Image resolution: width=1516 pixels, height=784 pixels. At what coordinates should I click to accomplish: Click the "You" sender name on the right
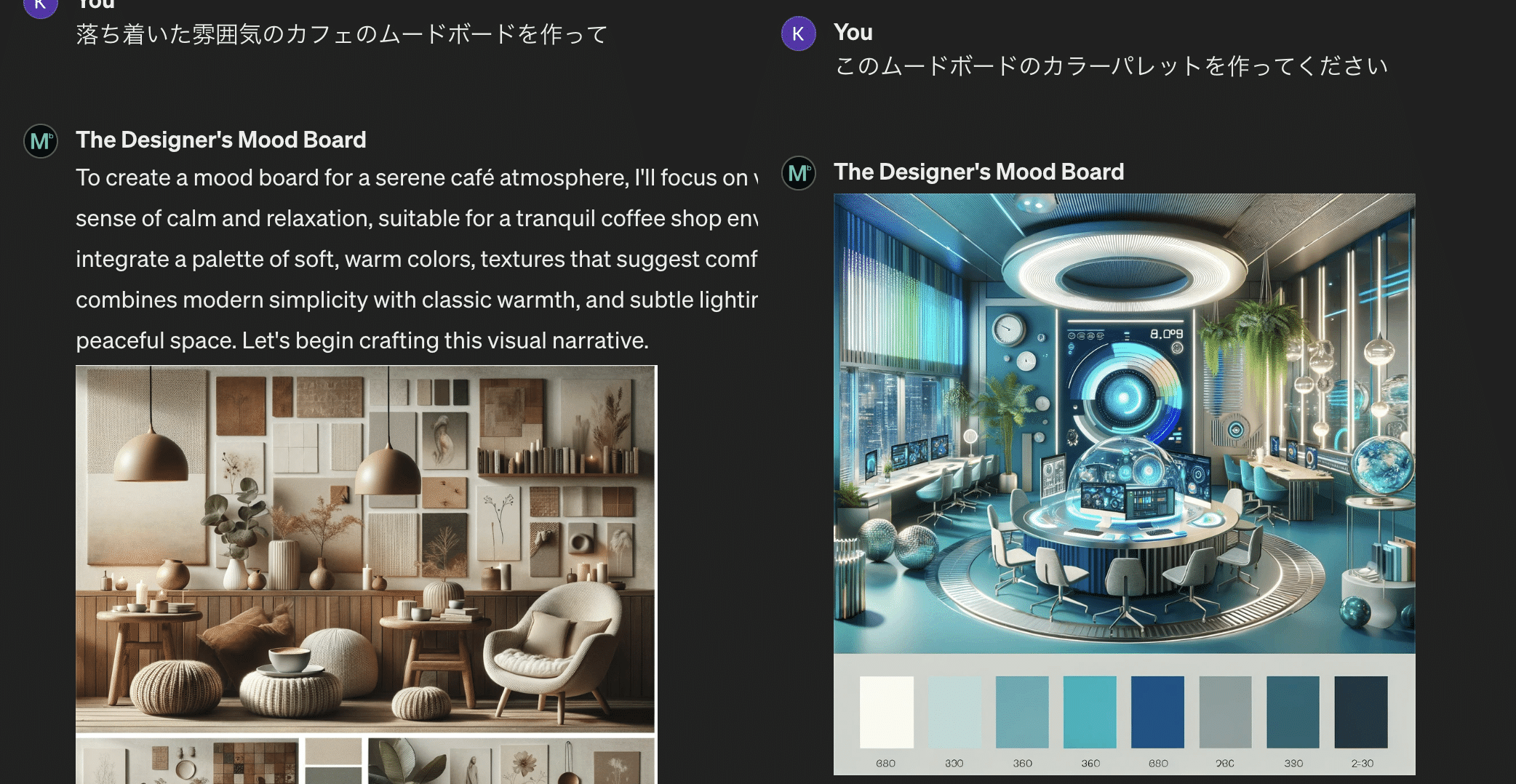(853, 32)
